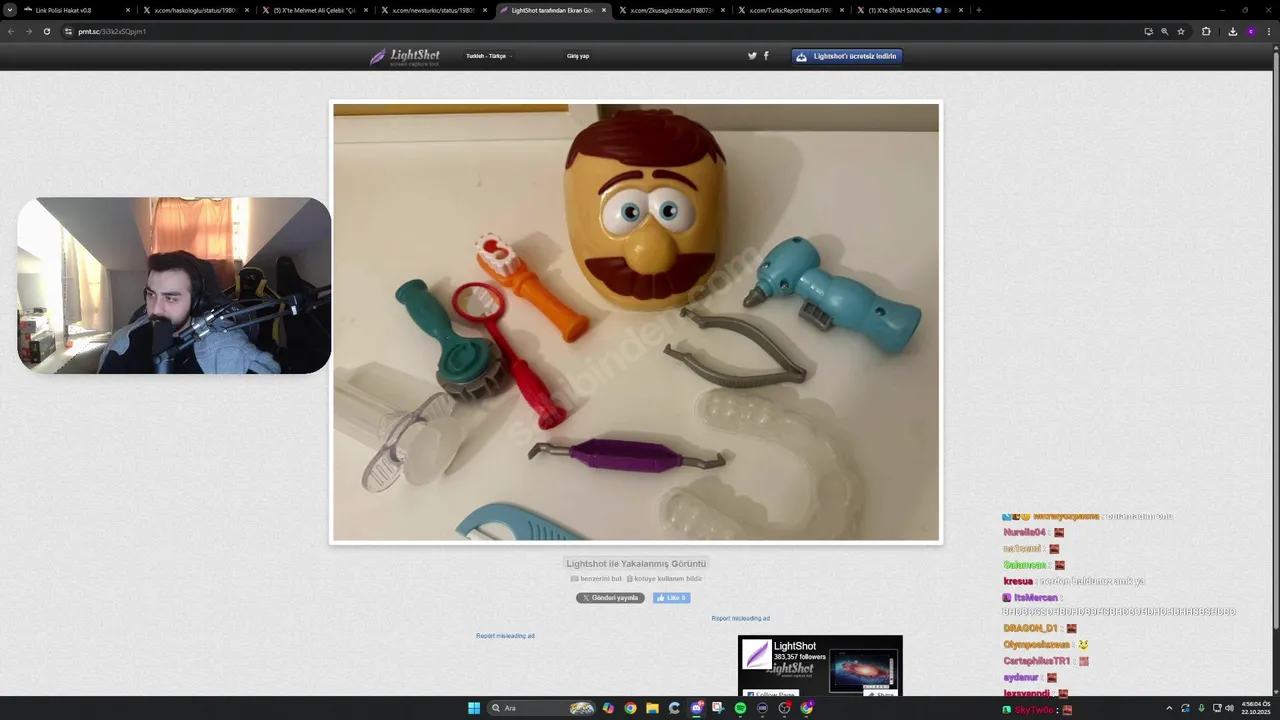Click Report misleading ad link above LightShot widget
Image resolution: width=1280 pixels, height=720 pixels.
pyautogui.click(x=740, y=619)
